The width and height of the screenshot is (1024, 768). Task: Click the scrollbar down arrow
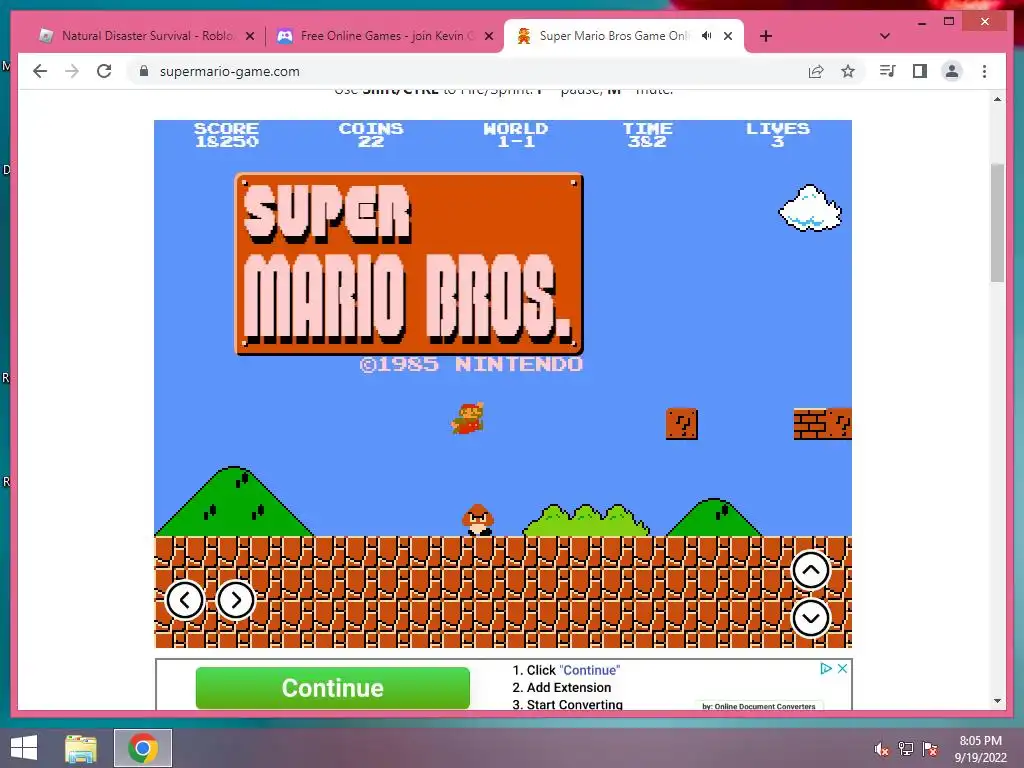[x=997, y=701]
